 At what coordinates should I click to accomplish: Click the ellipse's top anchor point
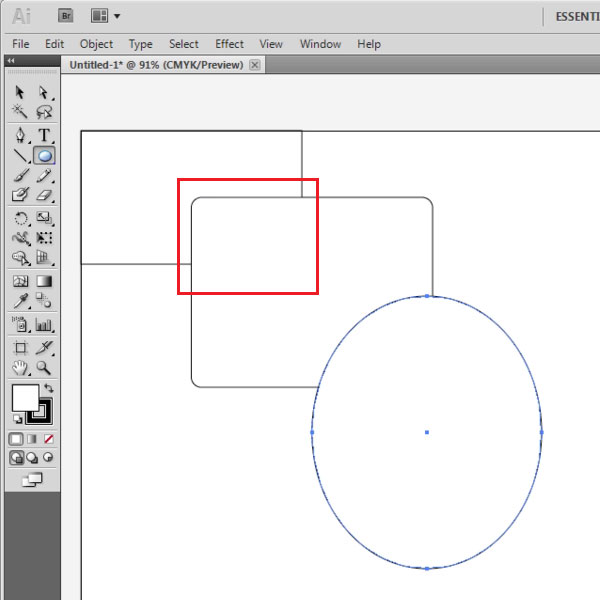point(427,296)
